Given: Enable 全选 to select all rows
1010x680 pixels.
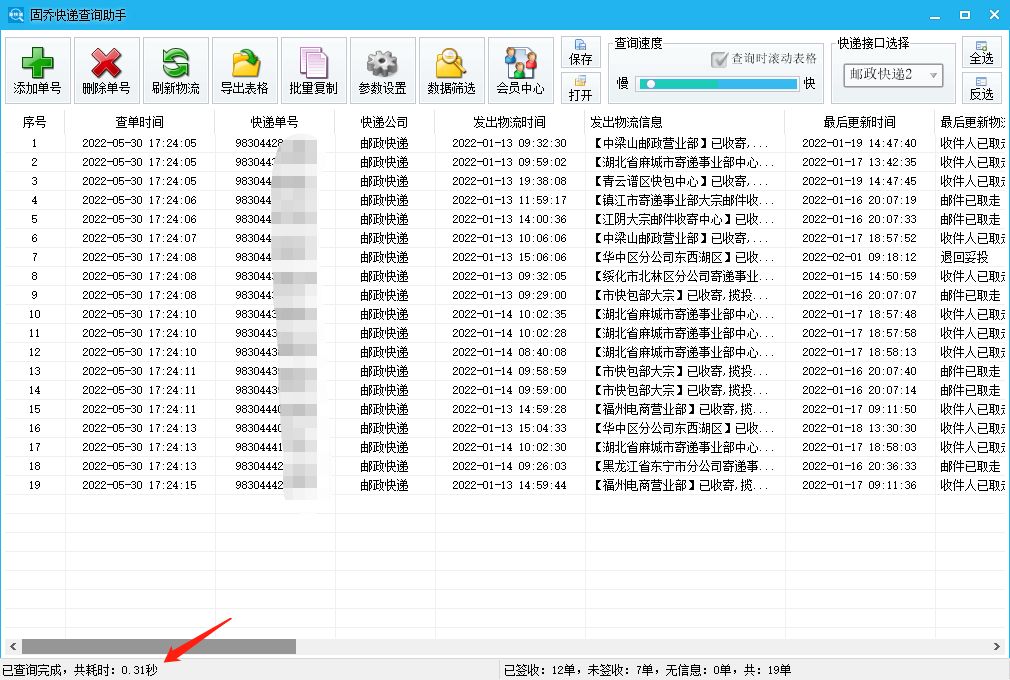Looking at the screenshot, I should click(x=981, y=55).
